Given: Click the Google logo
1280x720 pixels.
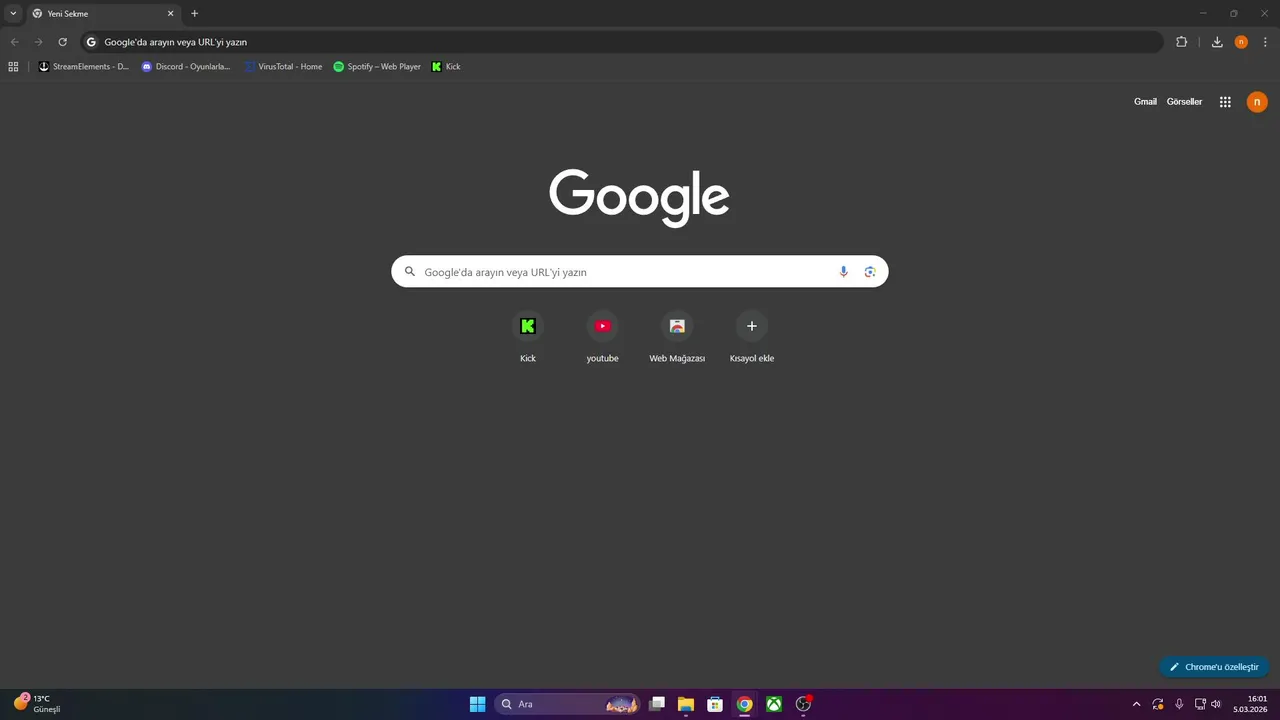Looking at the screenshot, I should coord(639,197).
